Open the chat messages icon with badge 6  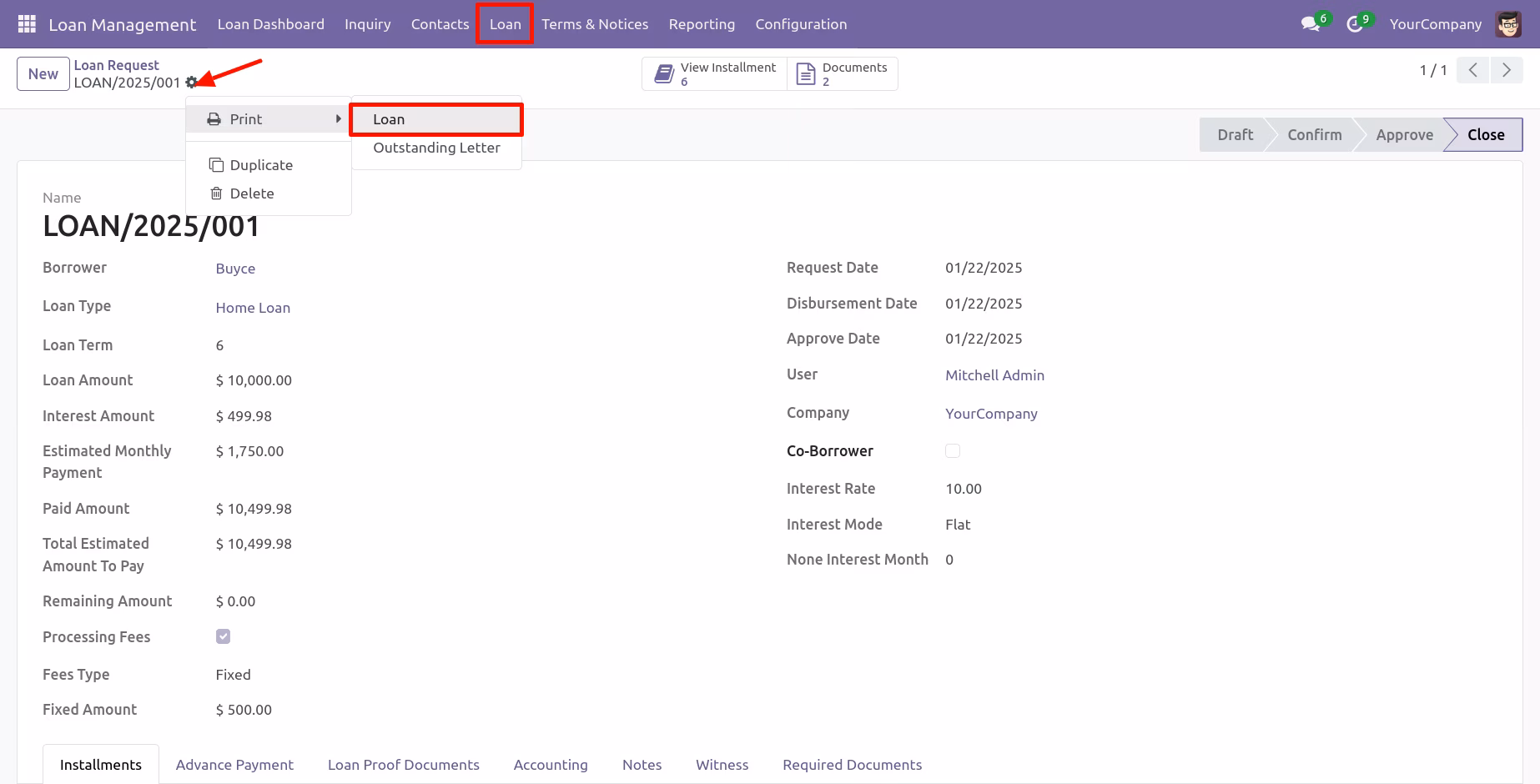(1311, 24)
